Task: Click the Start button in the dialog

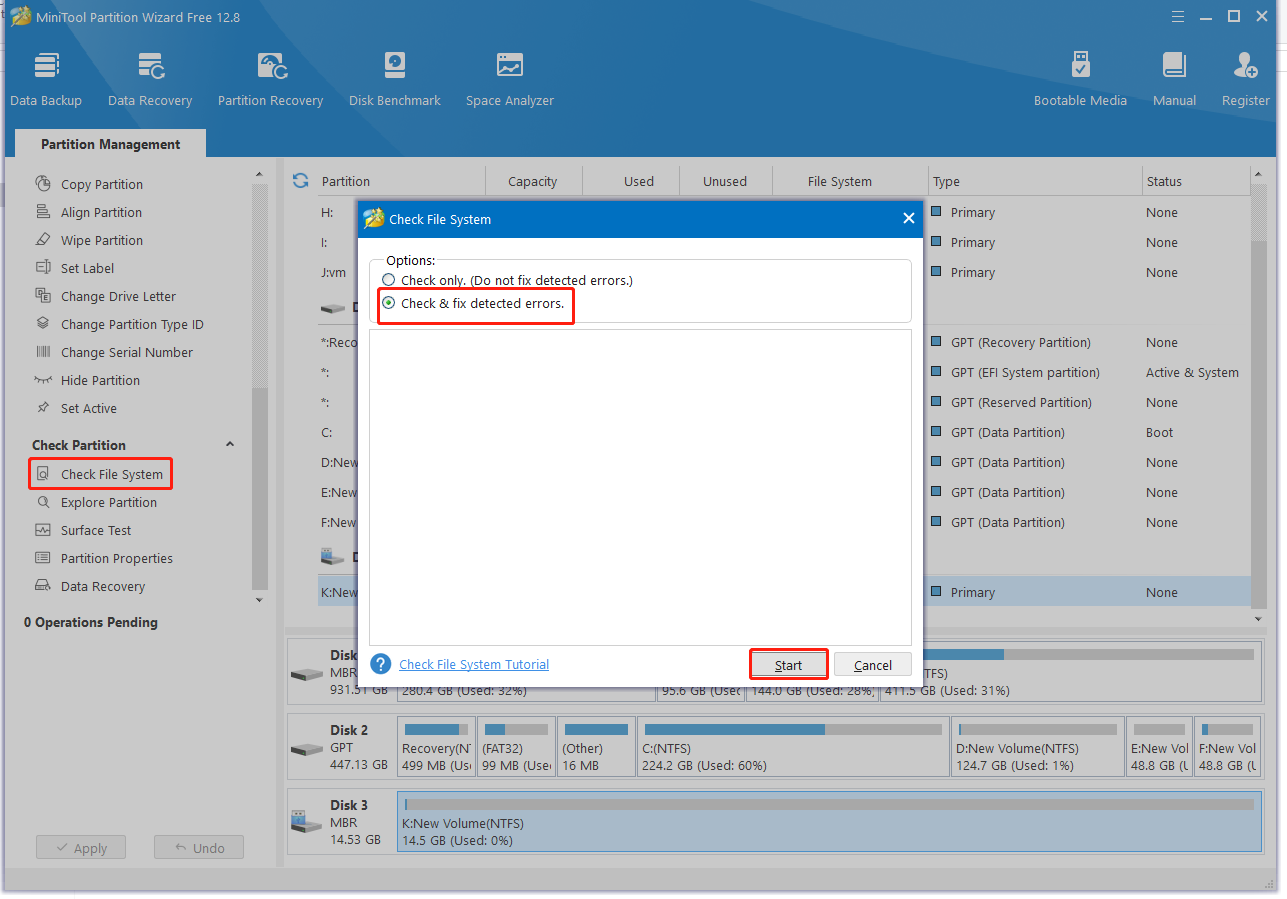Action: [788, 664]
